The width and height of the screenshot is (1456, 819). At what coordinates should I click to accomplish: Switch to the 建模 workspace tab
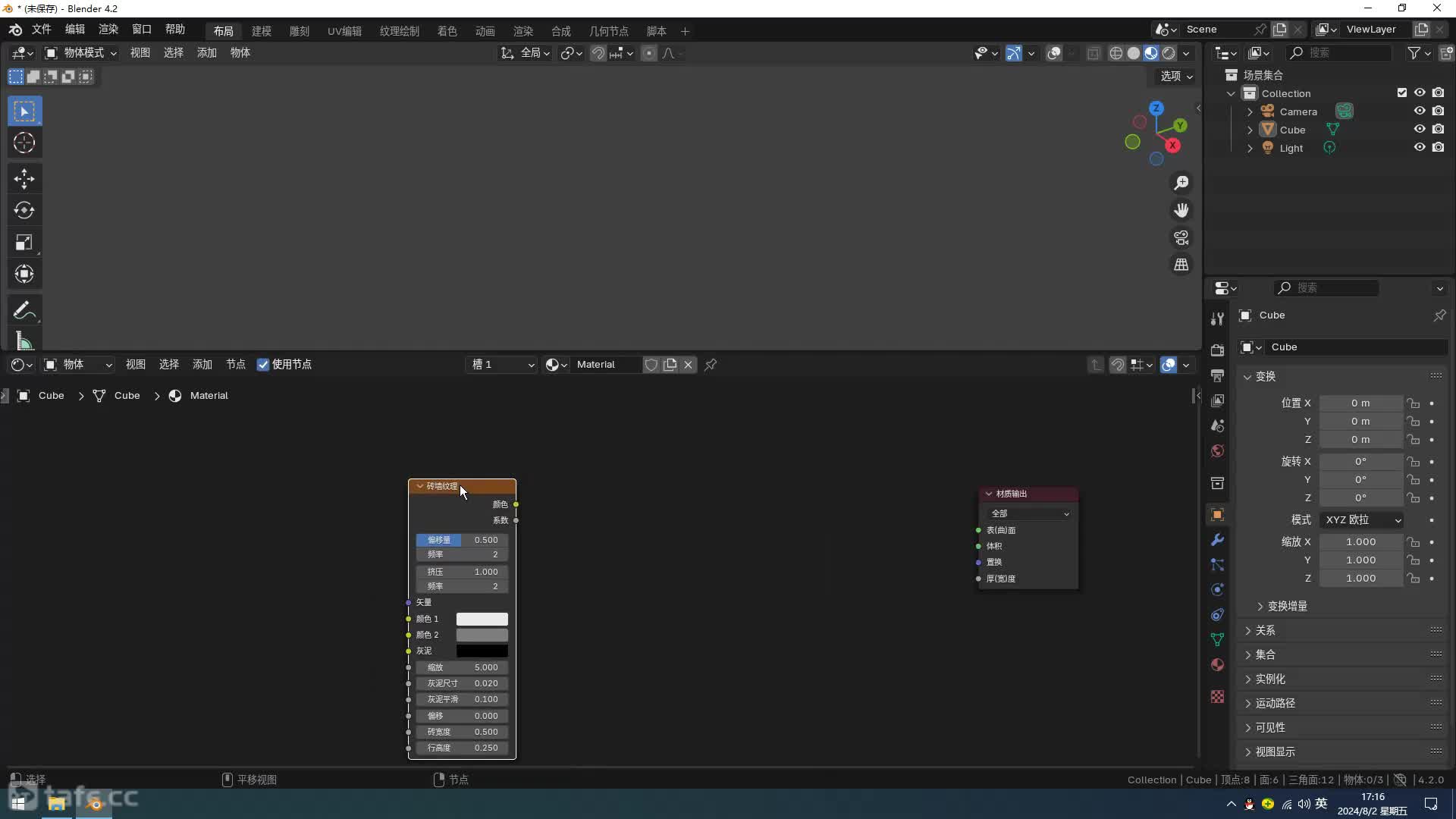(x=262, y=31)
